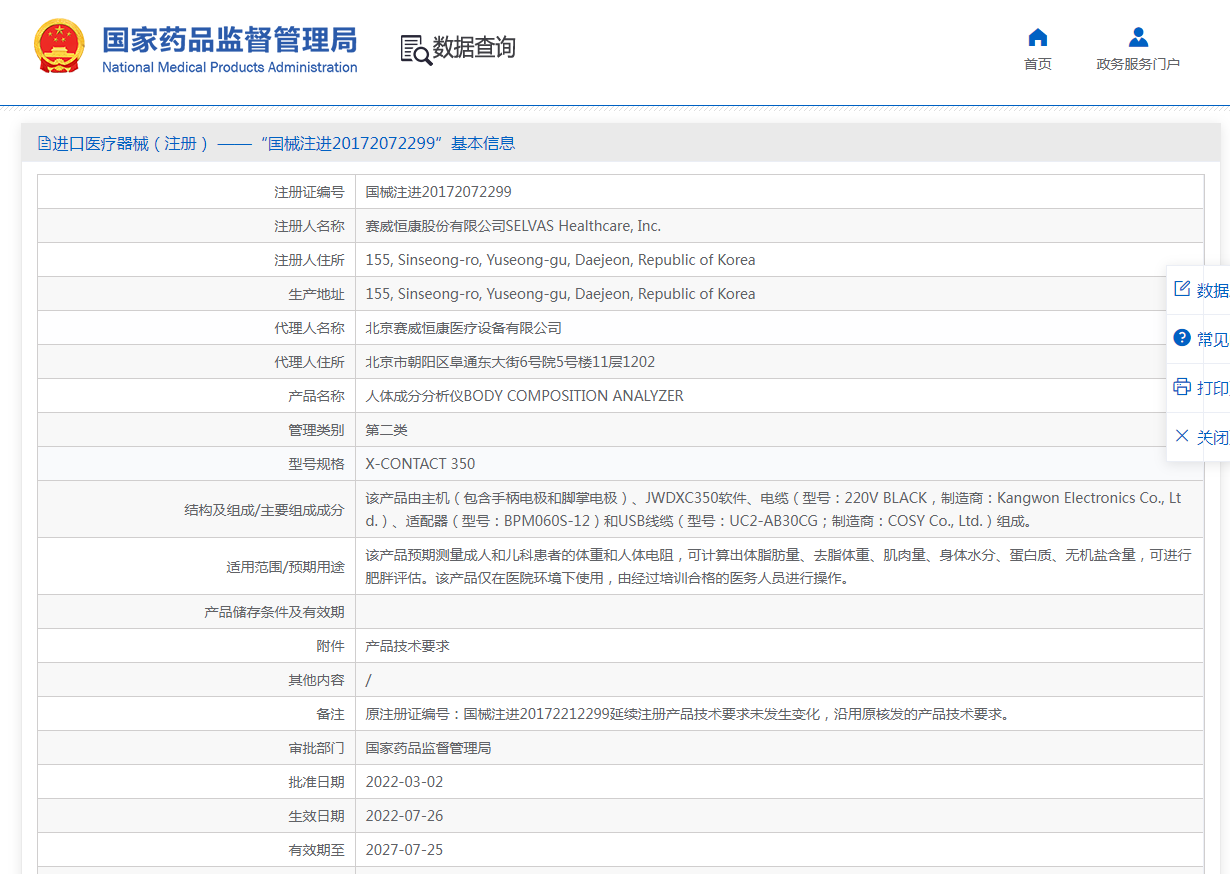Click the 生效日期 row label
Viewport: 1230px width, 874px height.
(317, 816)
